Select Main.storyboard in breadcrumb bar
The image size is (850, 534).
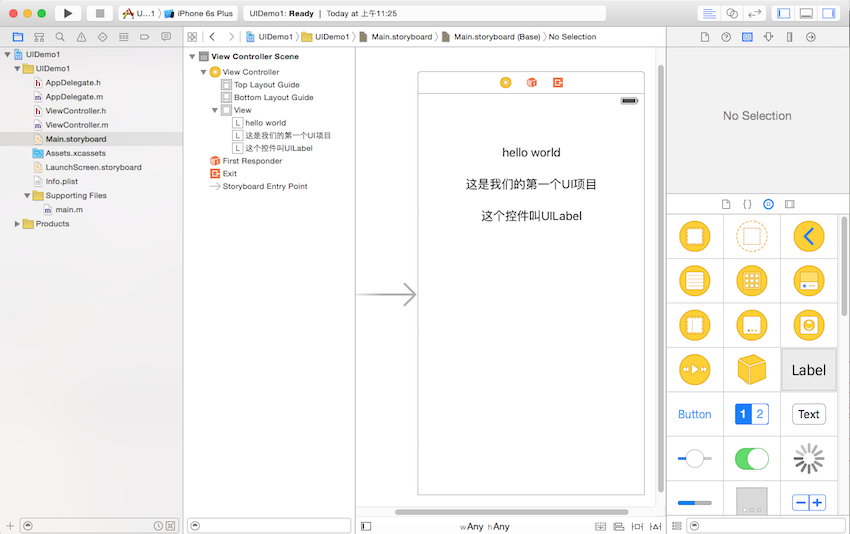[401, 37]
